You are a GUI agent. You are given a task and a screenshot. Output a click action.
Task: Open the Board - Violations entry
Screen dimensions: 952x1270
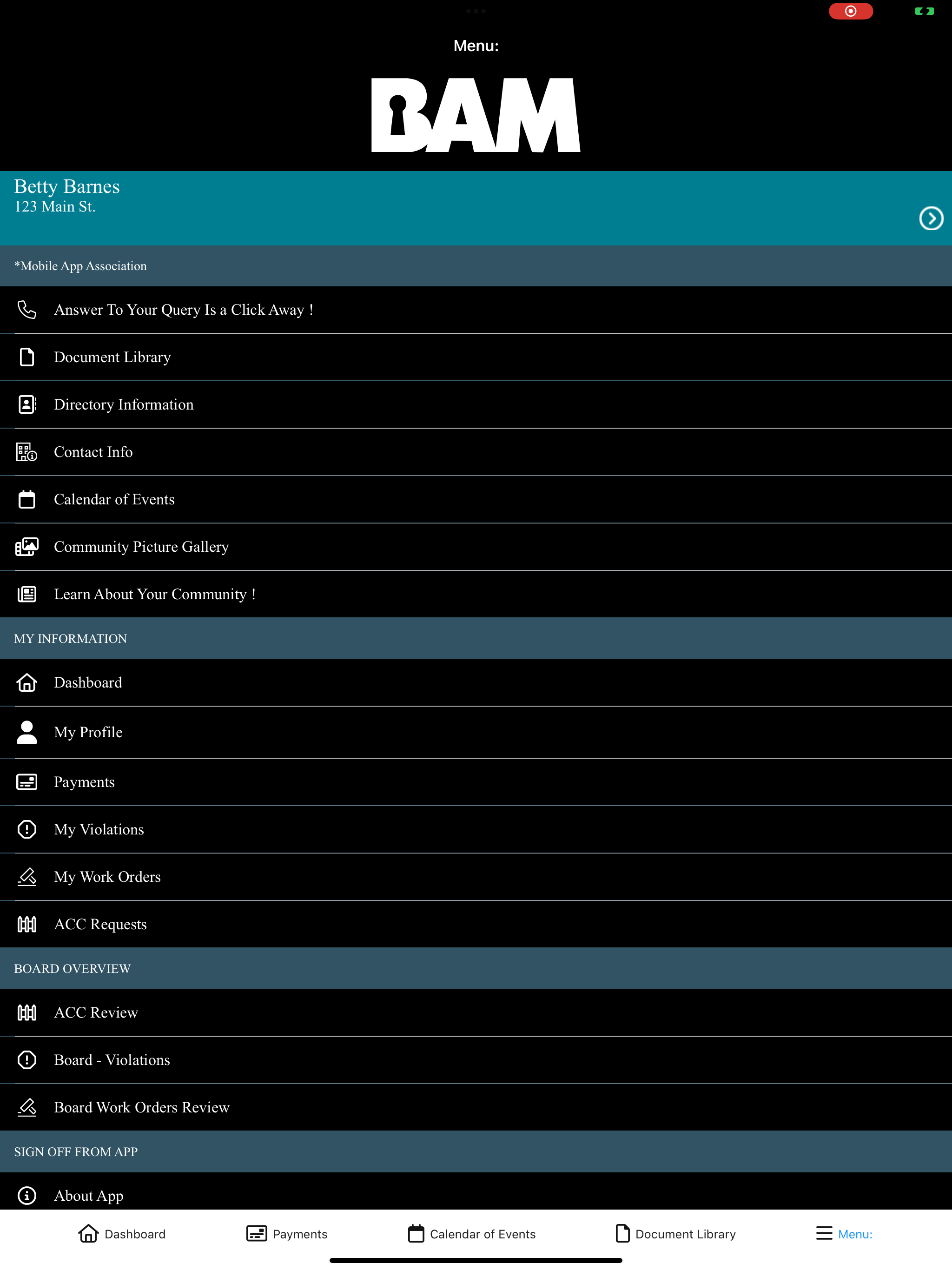476,1060
